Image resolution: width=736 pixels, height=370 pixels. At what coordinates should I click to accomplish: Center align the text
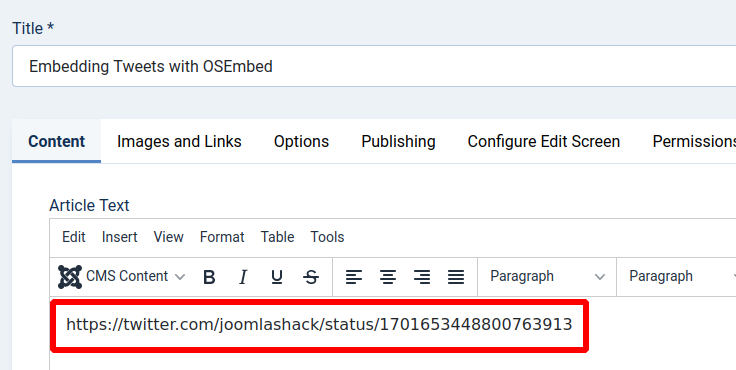point(388,277)
